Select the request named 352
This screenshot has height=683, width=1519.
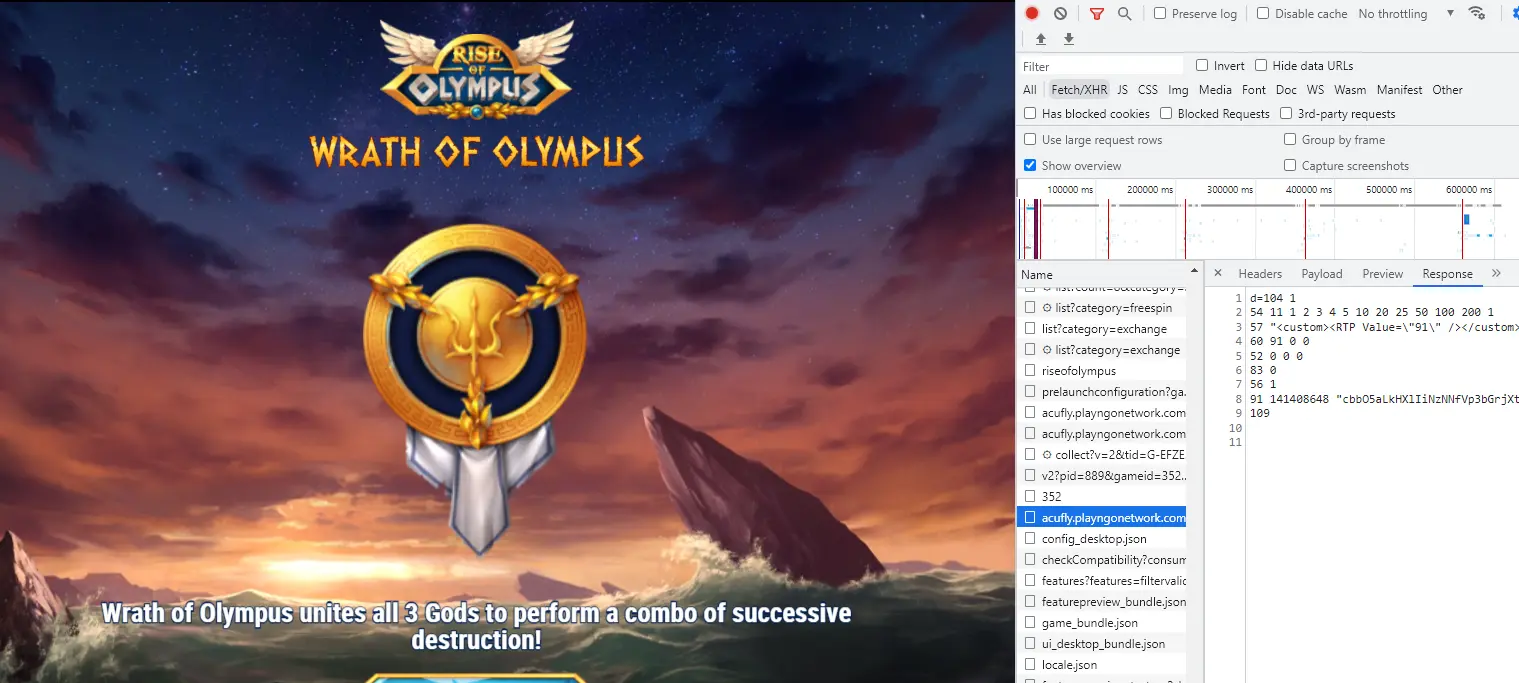[1102, 497]
